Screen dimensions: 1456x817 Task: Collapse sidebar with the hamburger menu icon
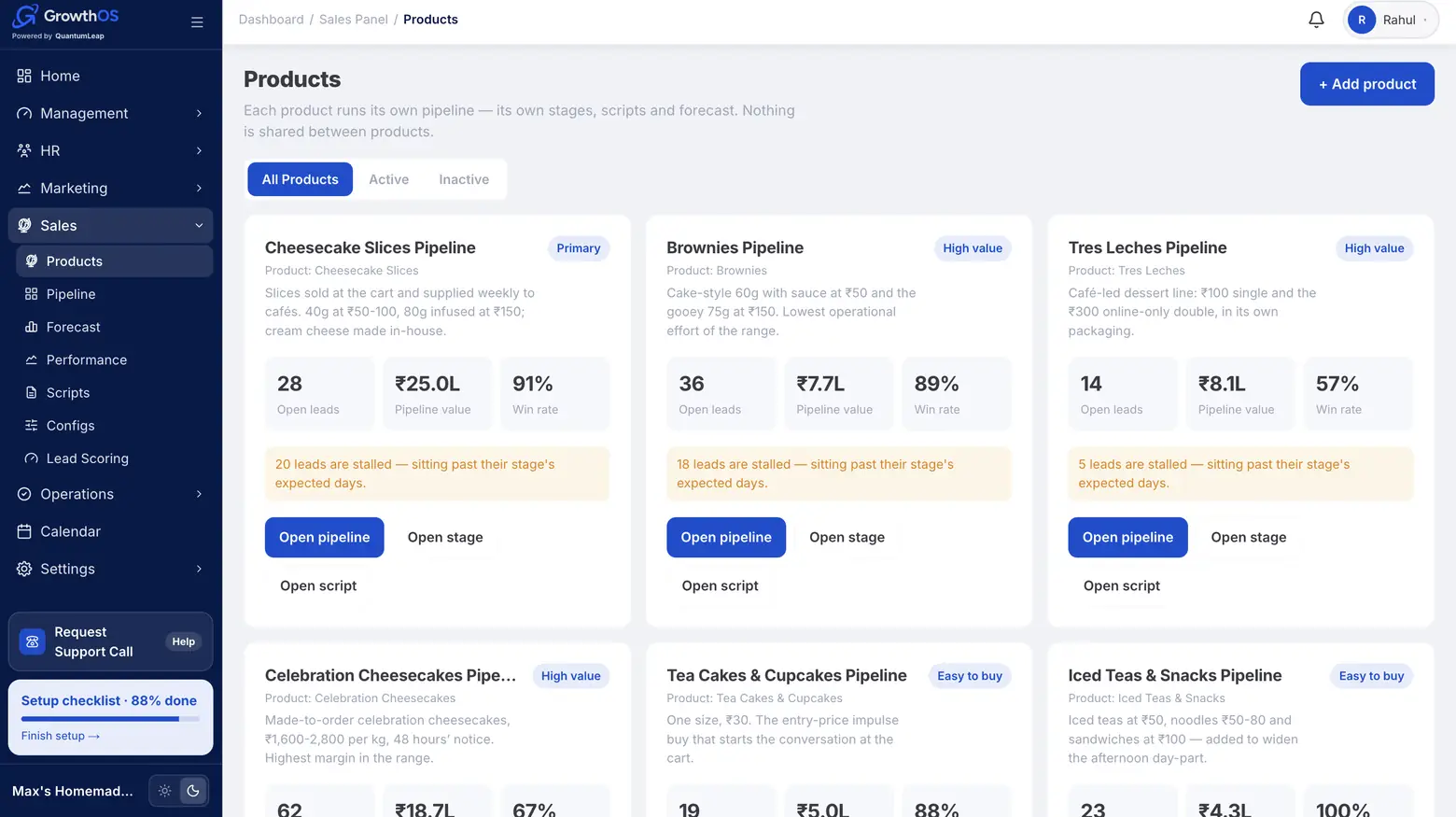click(x=197, y=22)
